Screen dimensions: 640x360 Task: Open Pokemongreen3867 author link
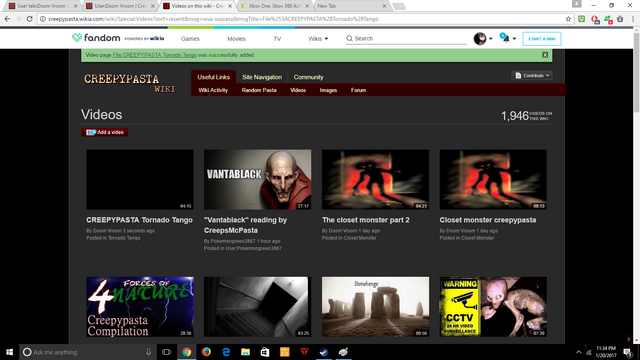[x=233, y=241]
